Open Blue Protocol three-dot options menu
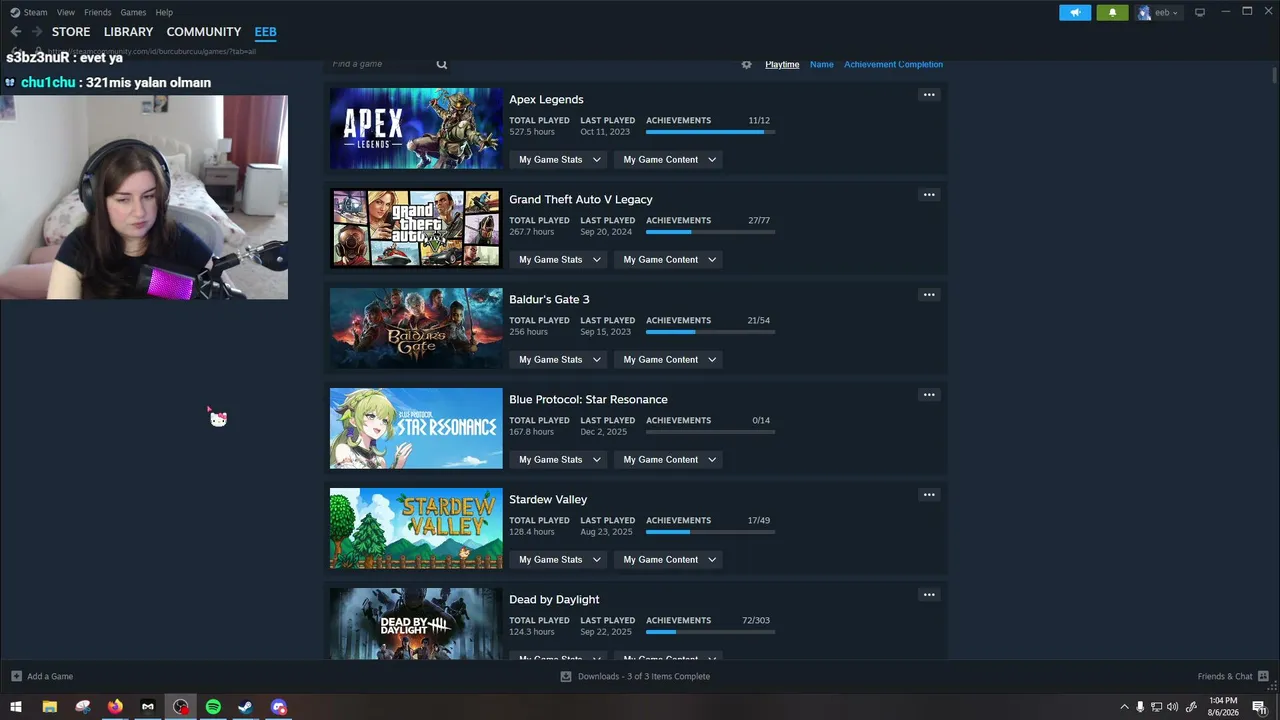The image size is (1280, 720). (x=929, y=395)
